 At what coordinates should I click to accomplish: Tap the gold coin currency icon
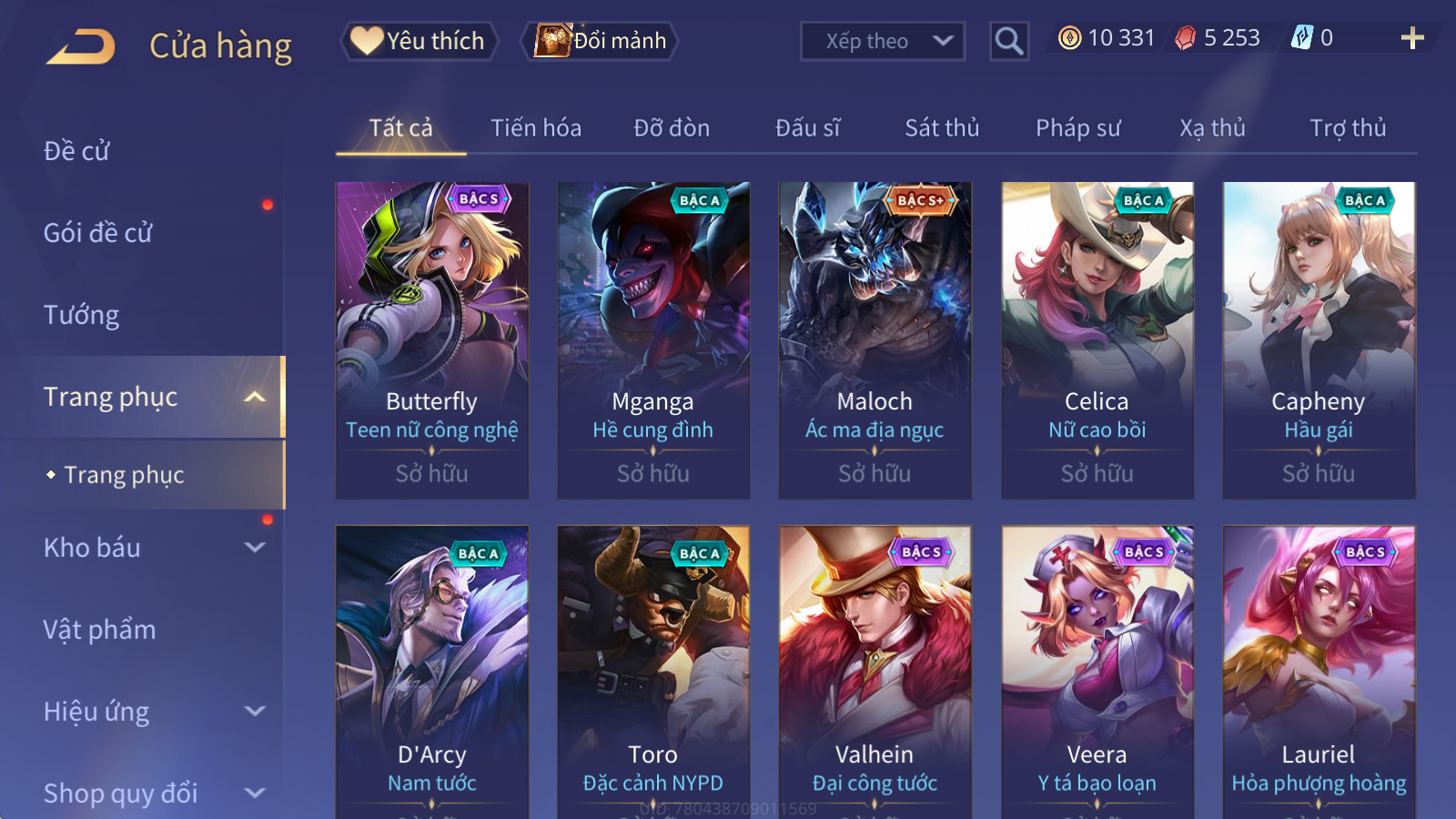coord(1070,38)
